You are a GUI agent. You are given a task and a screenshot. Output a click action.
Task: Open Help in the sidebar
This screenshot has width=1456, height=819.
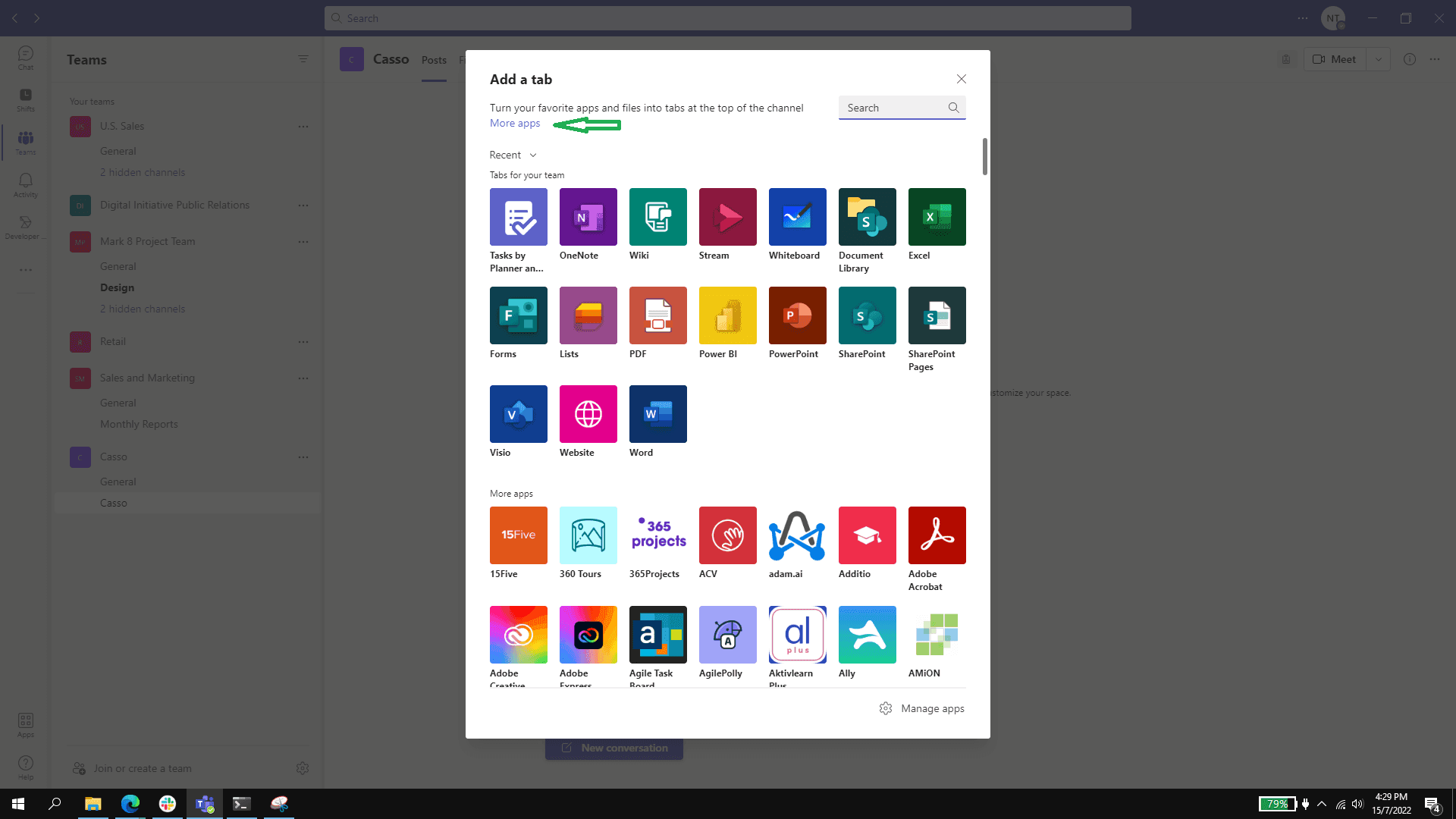coord(26,767)
